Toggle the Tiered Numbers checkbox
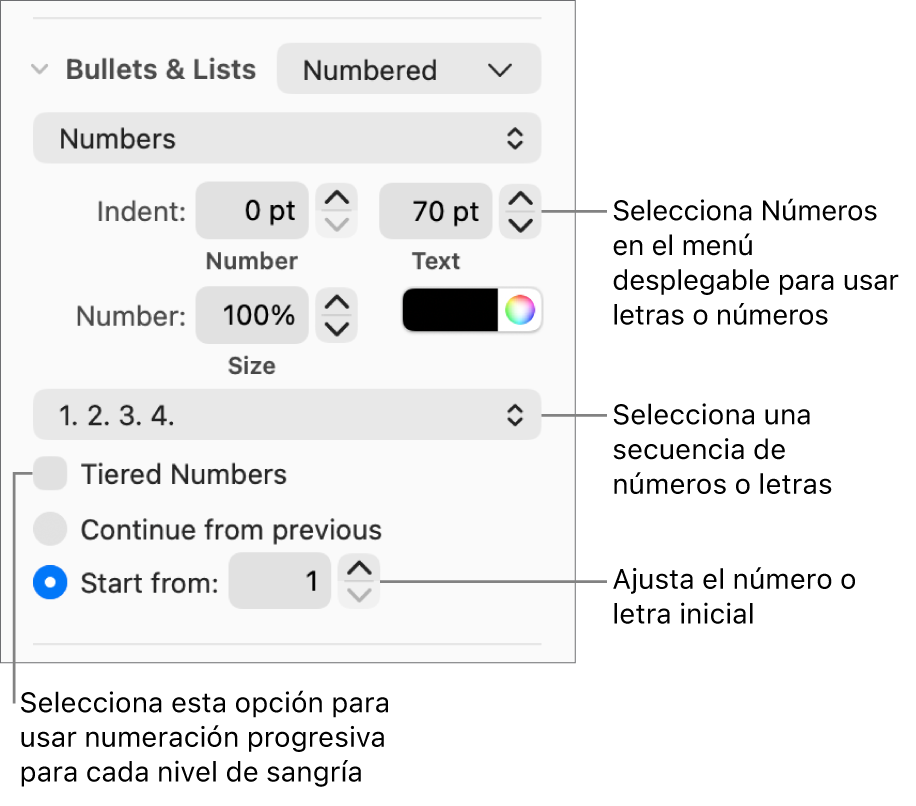Viewport: 916px width, 806px height. (x=50, y=473)
